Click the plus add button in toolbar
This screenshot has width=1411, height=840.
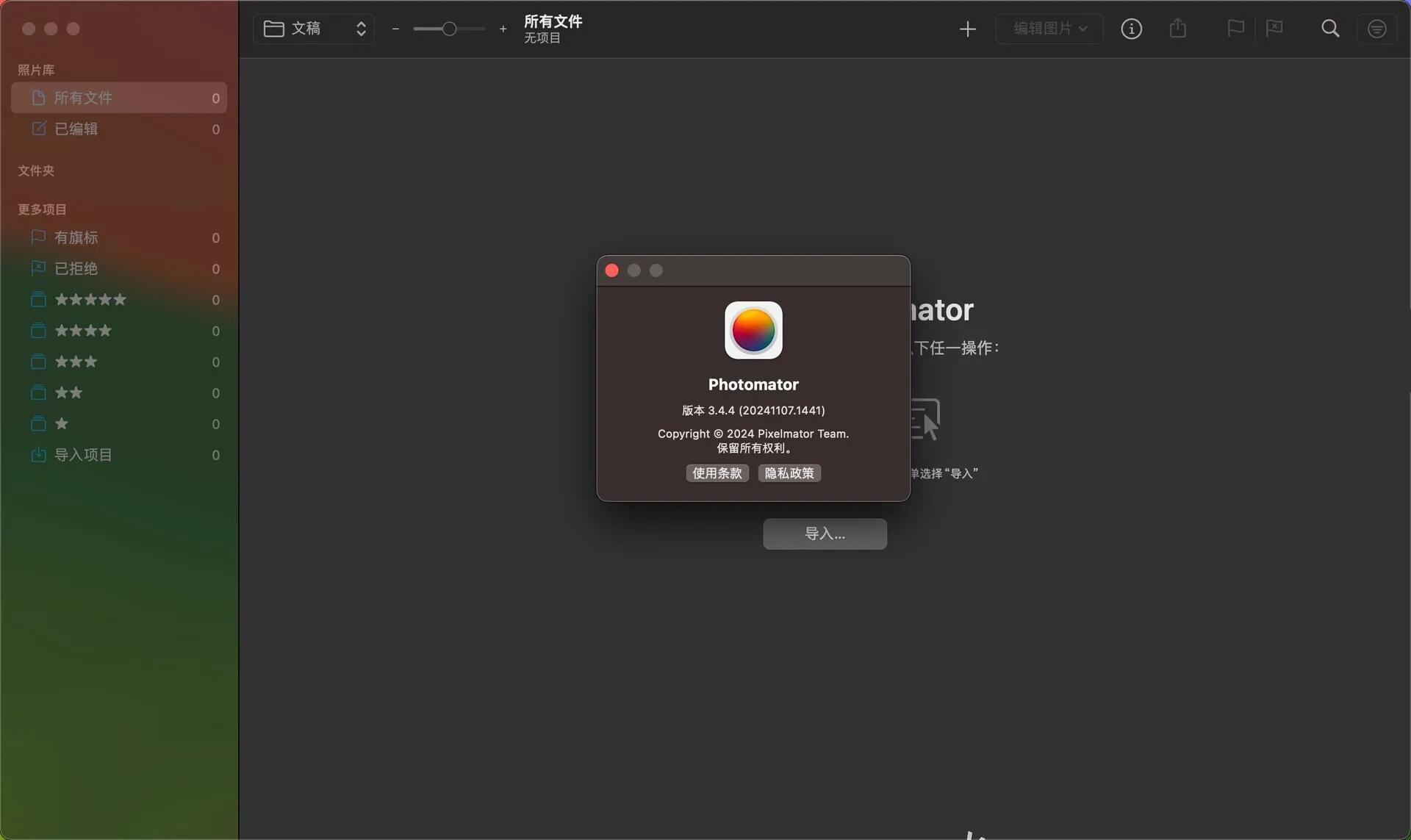tap(967, 29)
